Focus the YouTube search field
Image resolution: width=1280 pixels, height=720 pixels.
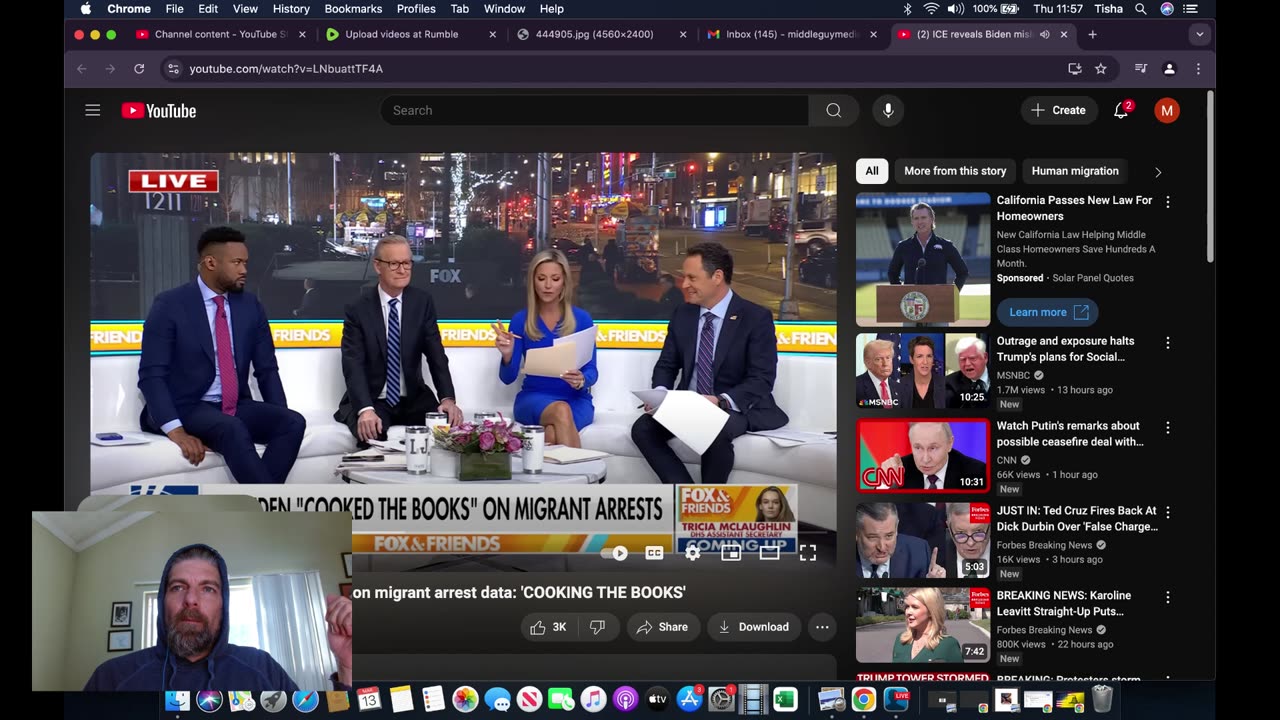pyautogui.click(x=594, y=110)
